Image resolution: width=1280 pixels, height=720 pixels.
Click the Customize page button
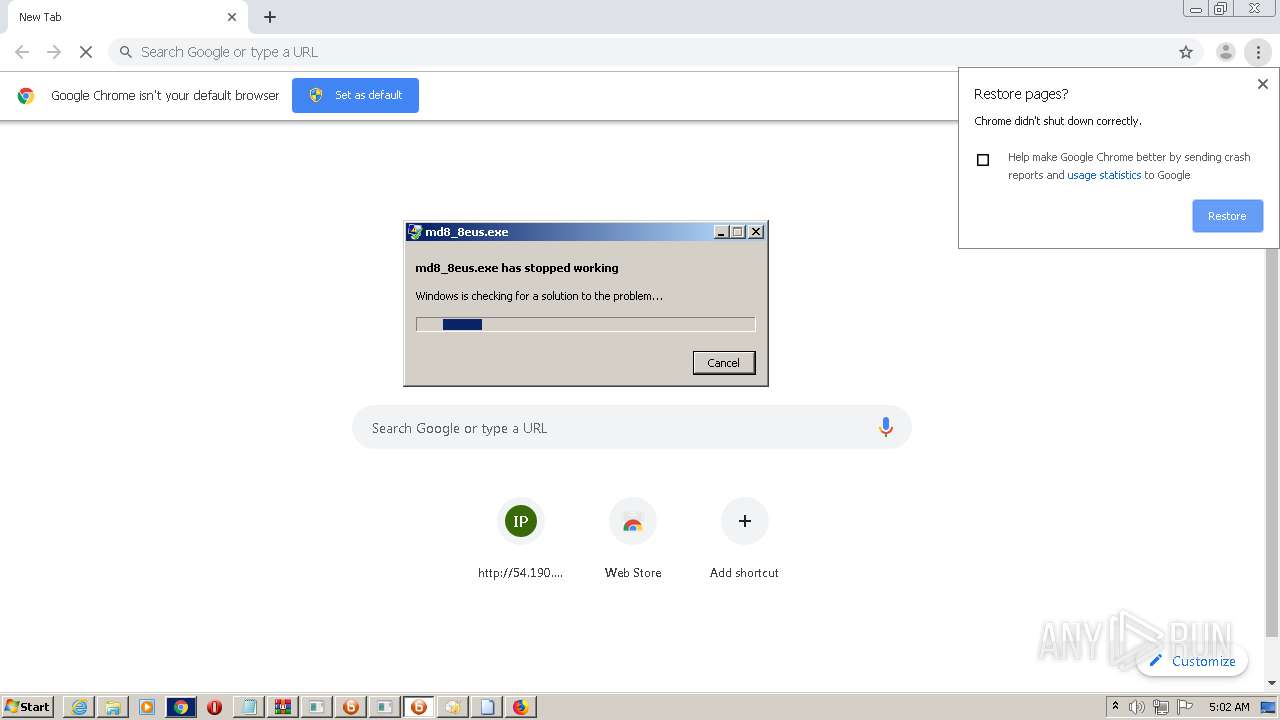(x=1192, y=661)
